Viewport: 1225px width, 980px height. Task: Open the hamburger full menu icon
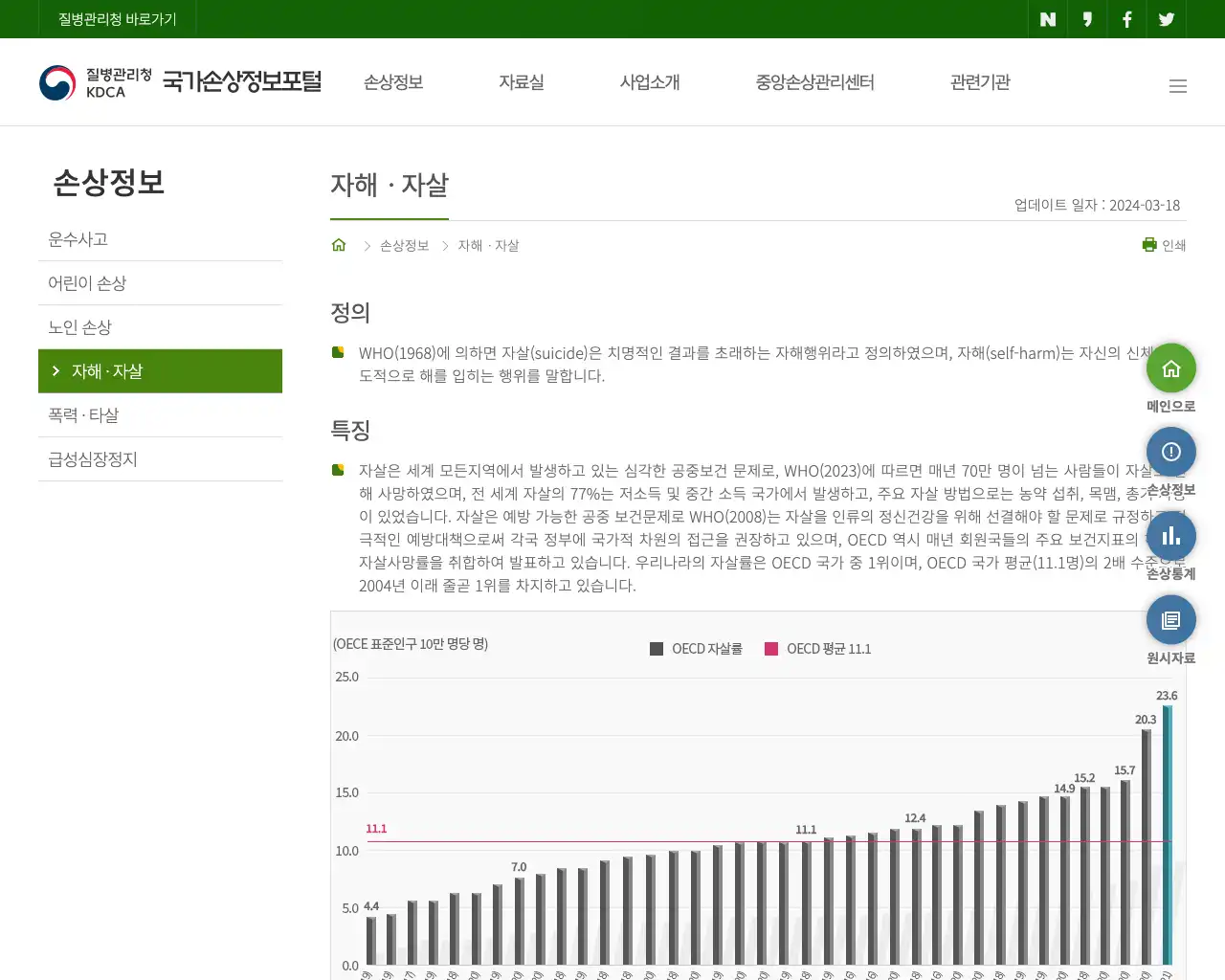pos(1178,86)
